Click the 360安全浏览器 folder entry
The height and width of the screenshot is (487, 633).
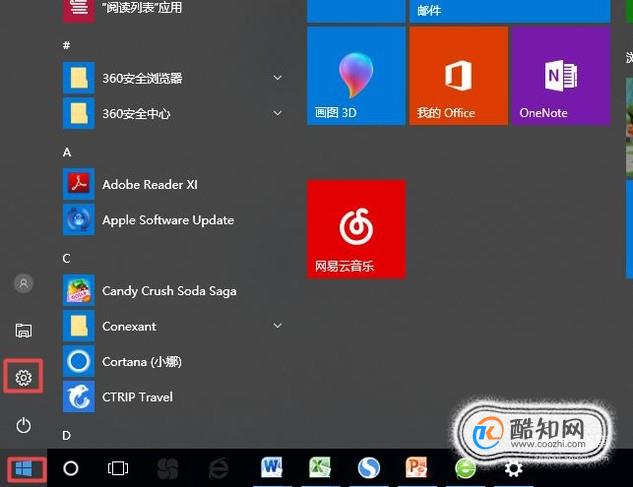pyautogui.click(x=174, y=78)
